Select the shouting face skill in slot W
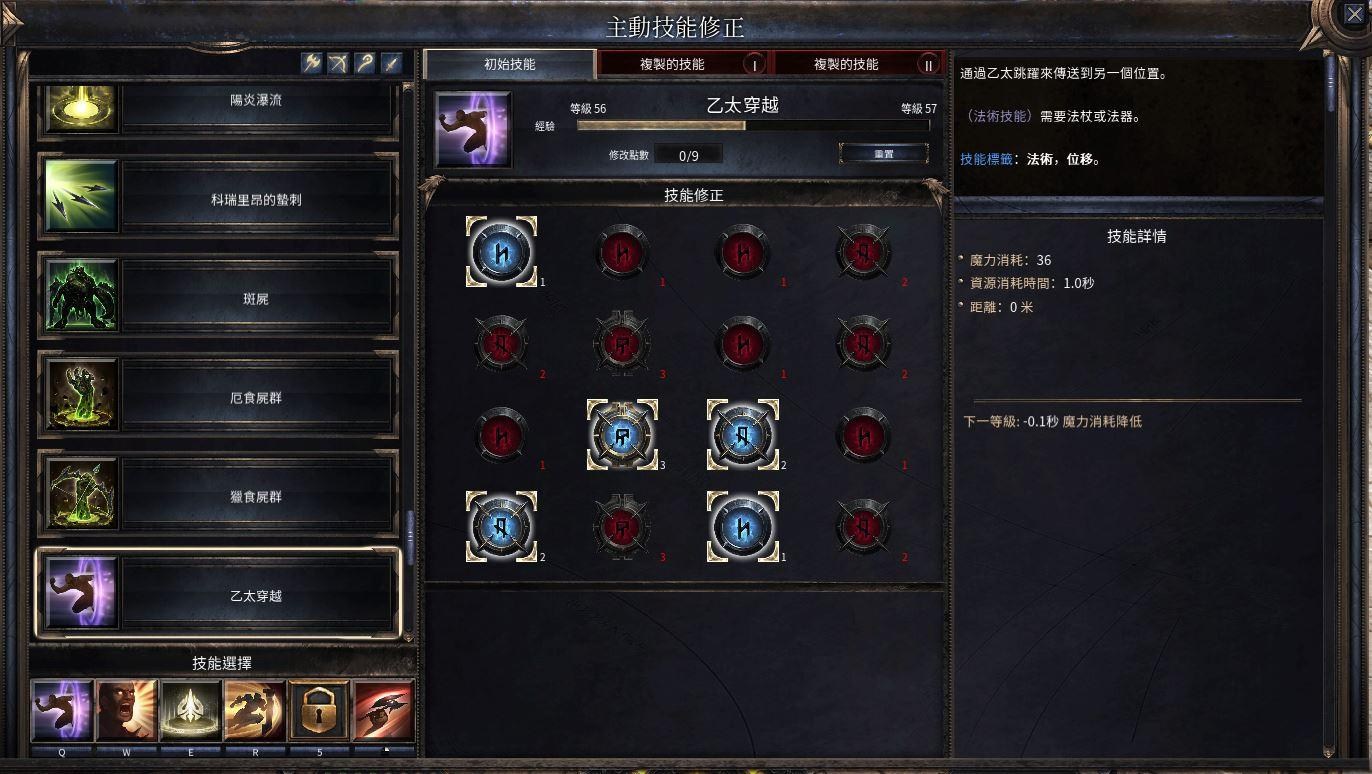 tap(127, 710)
